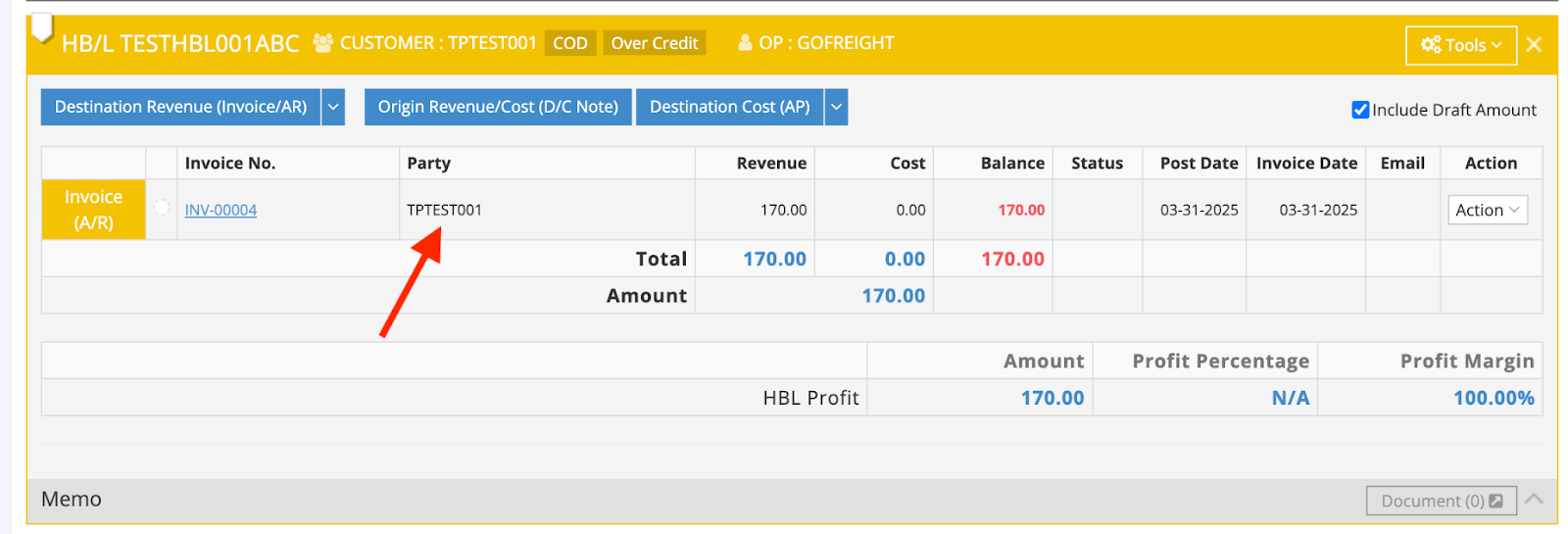This screenshot has height=534, width=1568.
Task: Click the OP user icon
Action: coord(745,43)
